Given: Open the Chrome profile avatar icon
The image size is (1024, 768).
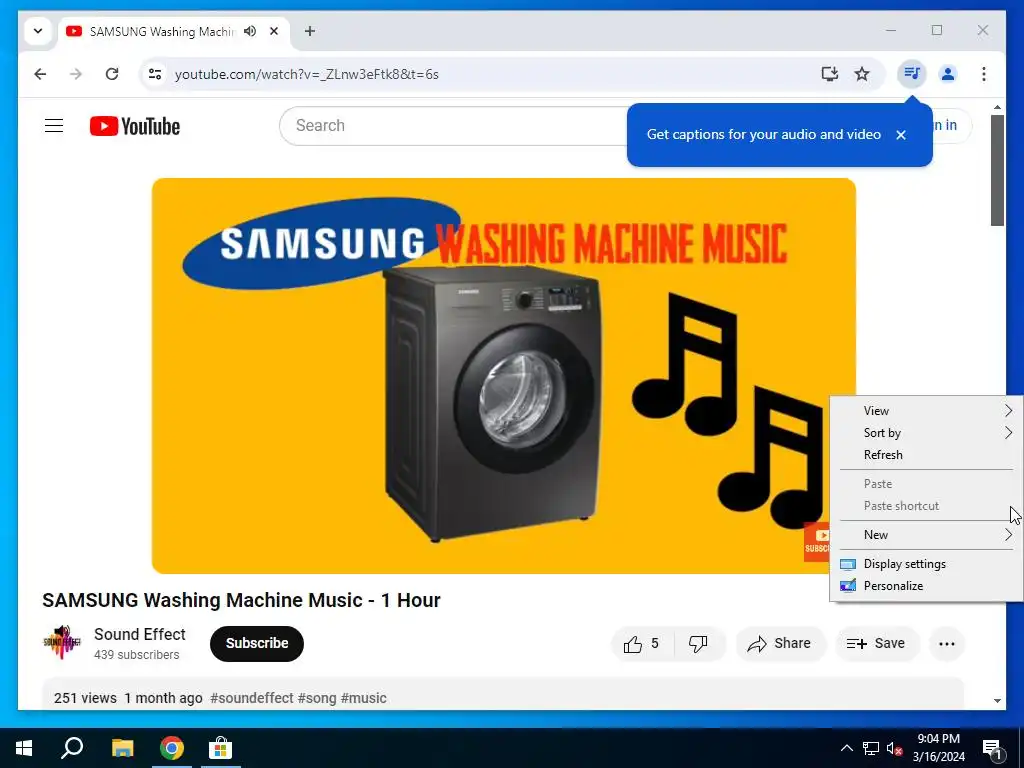Looking at the screenshot, I should pyautogui.click(x=948, y=74).
